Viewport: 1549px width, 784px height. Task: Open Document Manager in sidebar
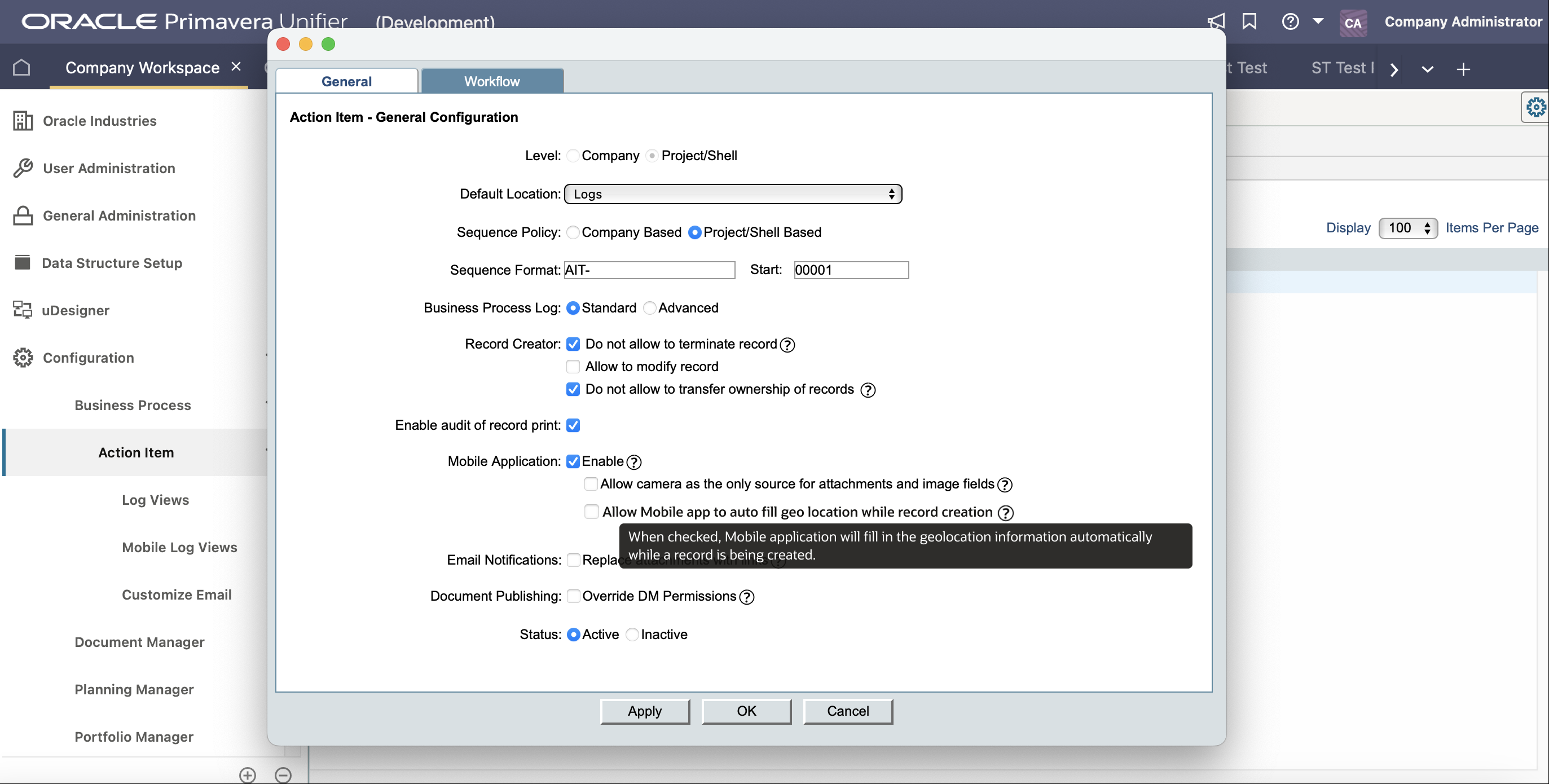[x=139, y=643]
